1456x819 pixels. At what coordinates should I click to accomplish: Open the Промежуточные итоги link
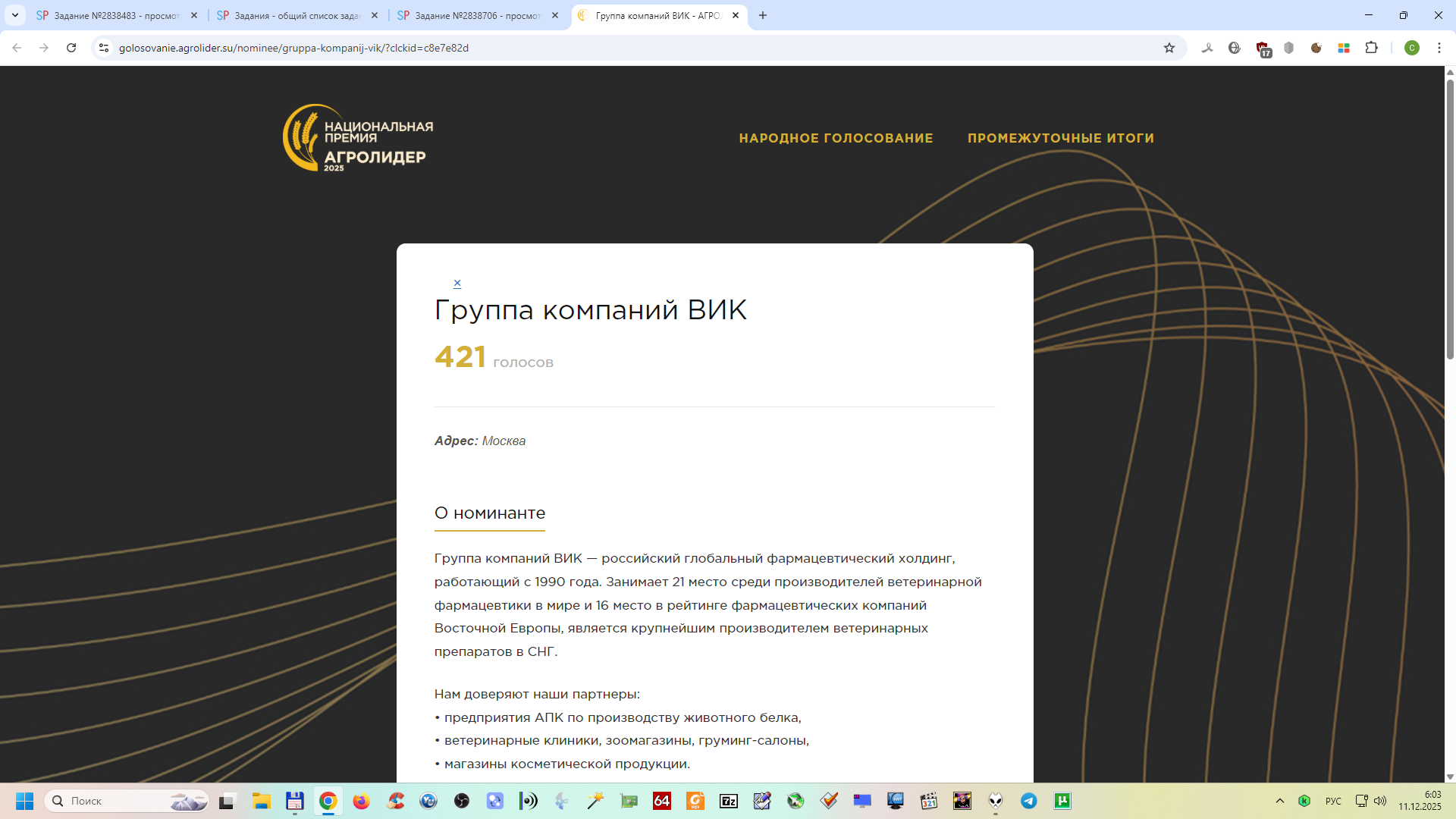click(1060, 138)
